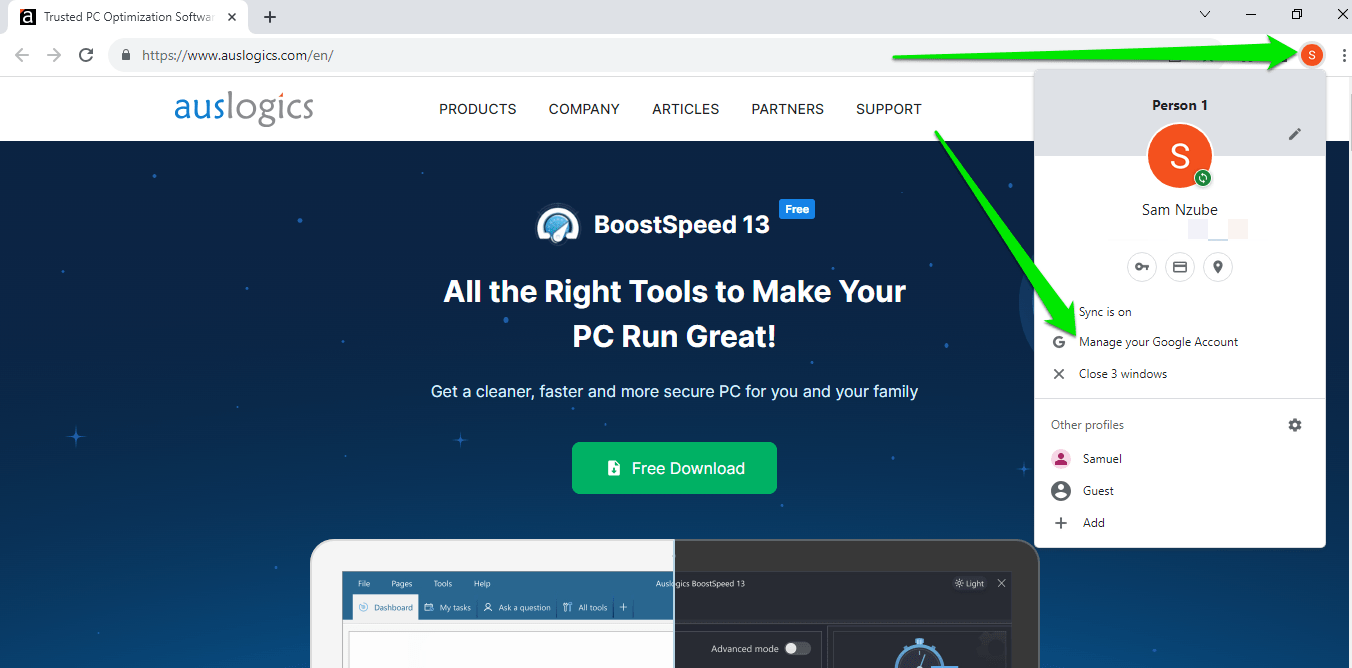Minimize the Chrome window
This screenshot has height=668, width=1352.
pos(1251,14)
